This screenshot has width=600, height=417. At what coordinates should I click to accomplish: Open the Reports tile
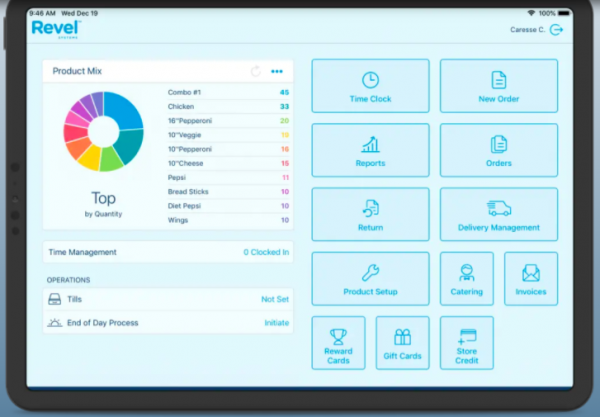point(370,150)
